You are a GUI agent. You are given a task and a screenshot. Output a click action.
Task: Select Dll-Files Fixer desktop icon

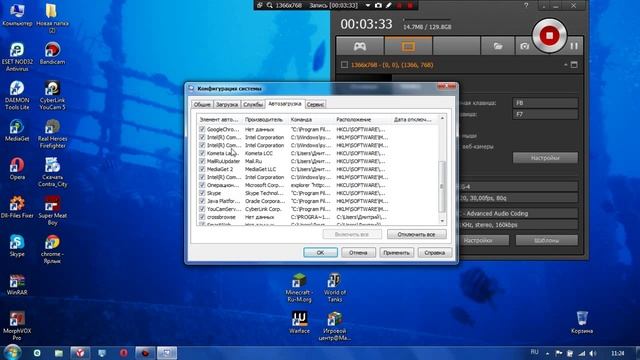[17, 207]
